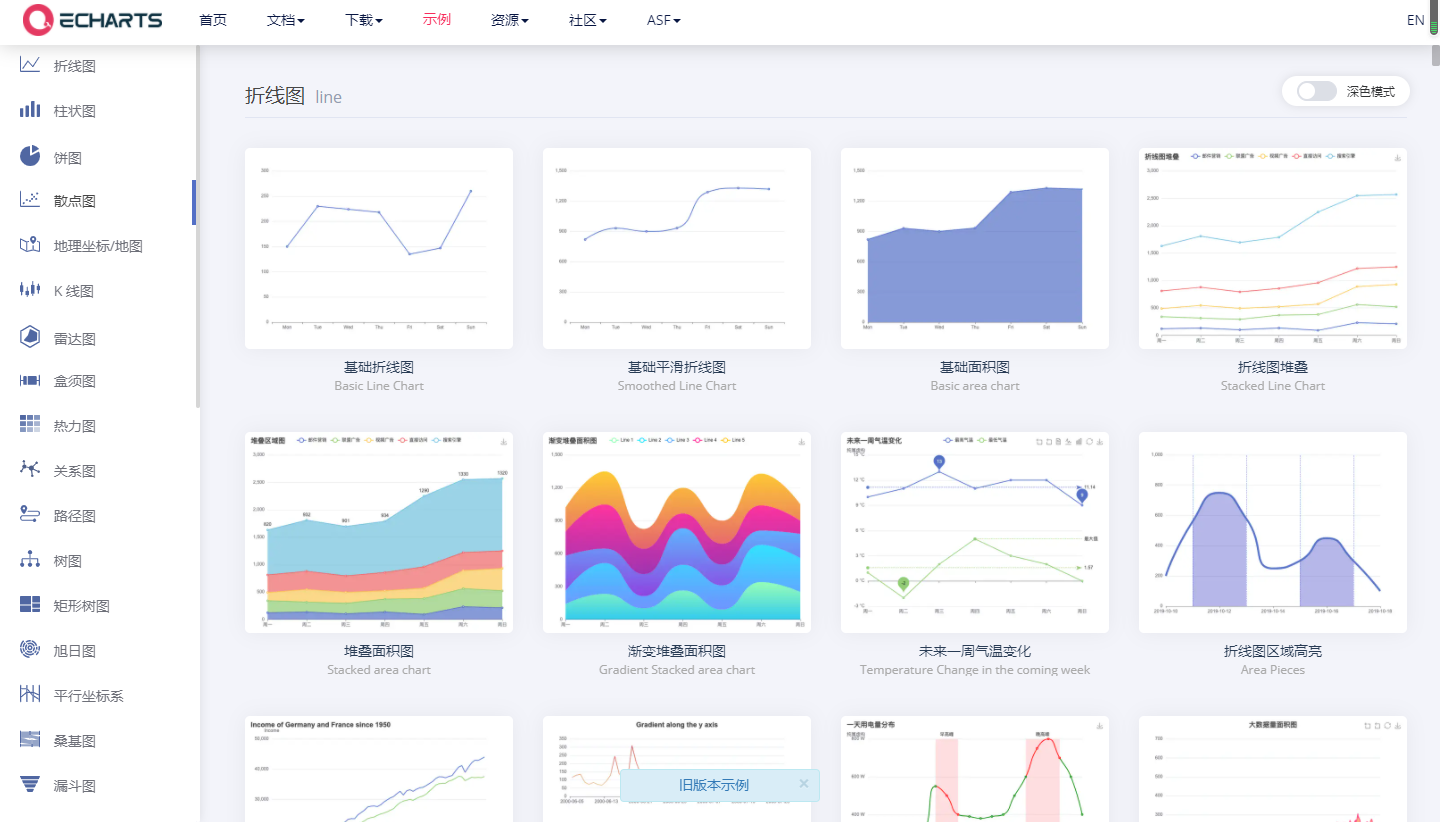Select the sankey sidebar icon
This screenshot has height=822, width=1440.
(x=30, y=740)
